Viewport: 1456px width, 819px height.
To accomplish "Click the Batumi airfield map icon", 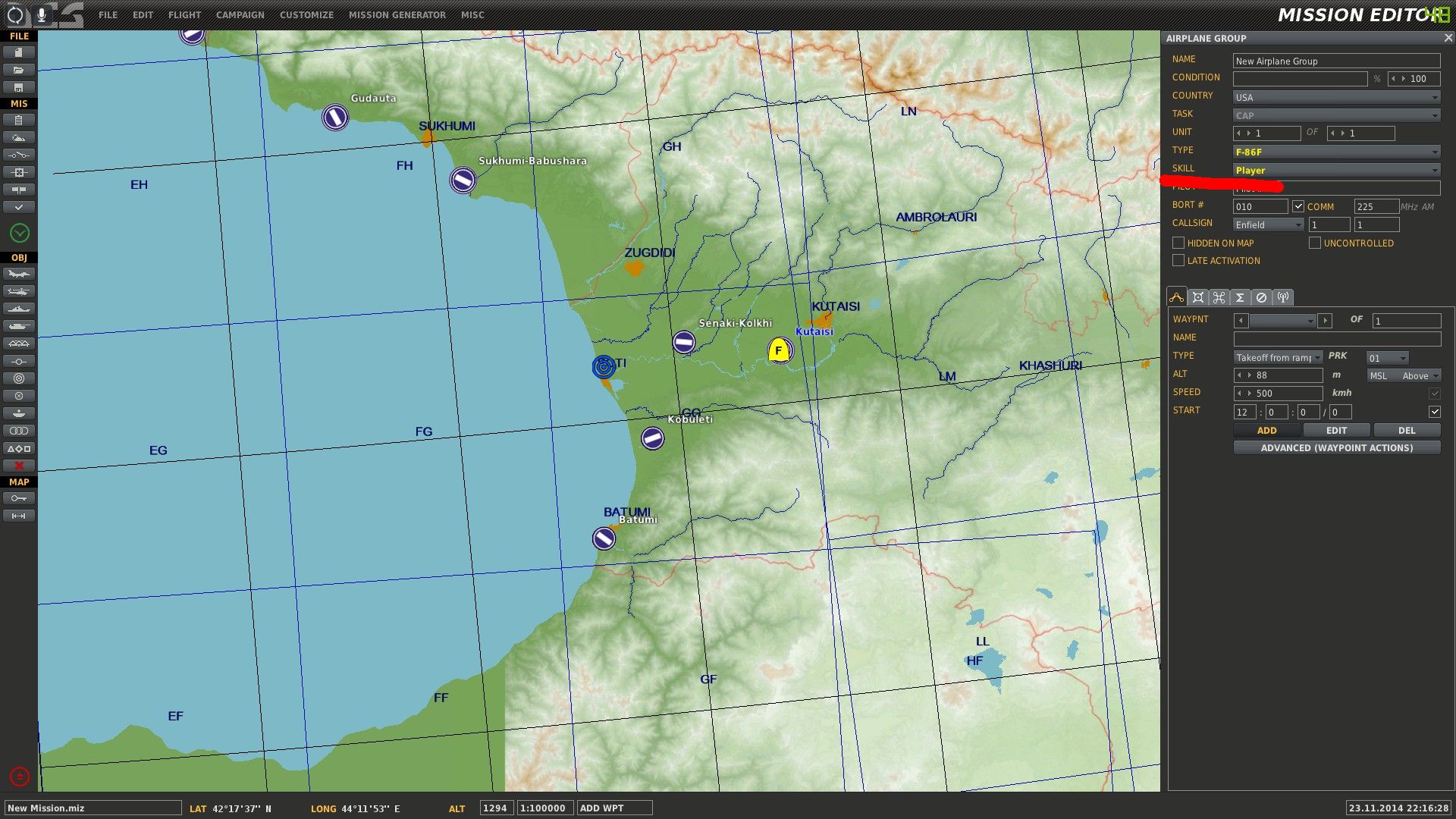I will tap(604, 538).
